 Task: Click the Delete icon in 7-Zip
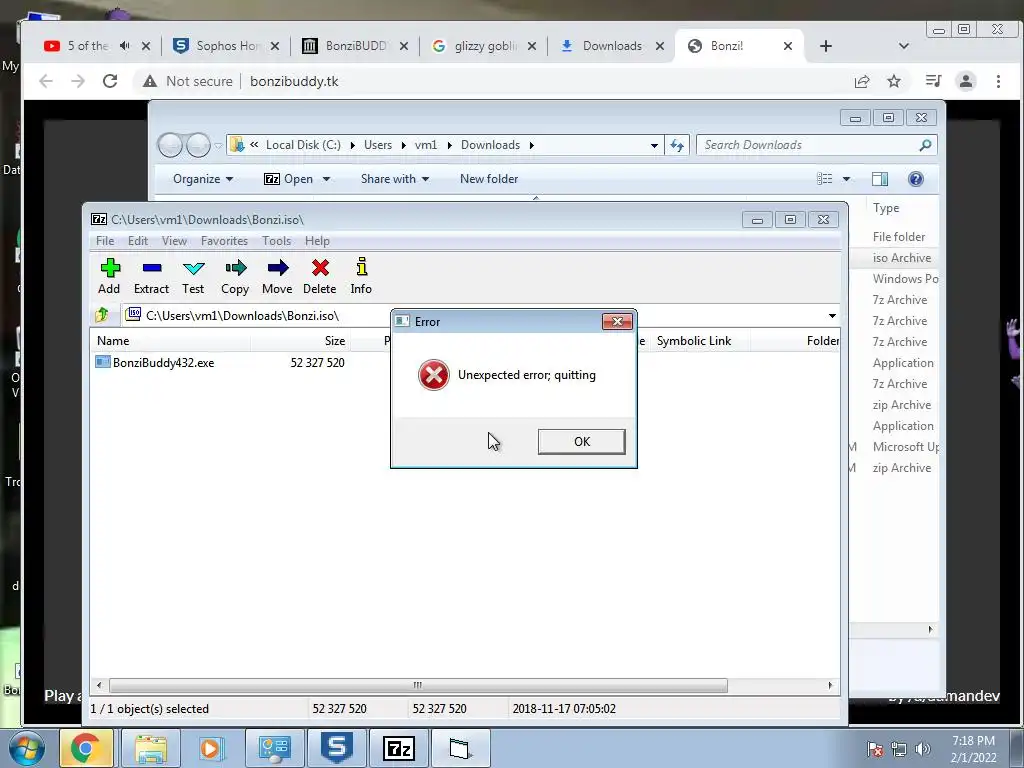coord(319,276)
